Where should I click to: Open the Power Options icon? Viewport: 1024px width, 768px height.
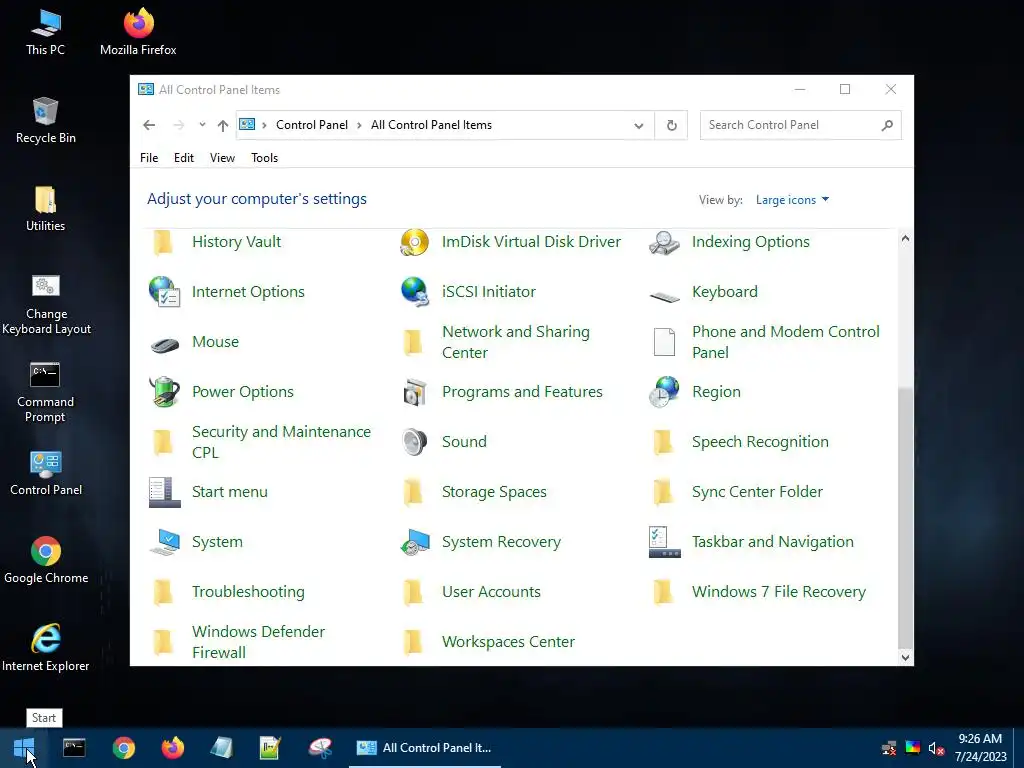tap(164, 392)
